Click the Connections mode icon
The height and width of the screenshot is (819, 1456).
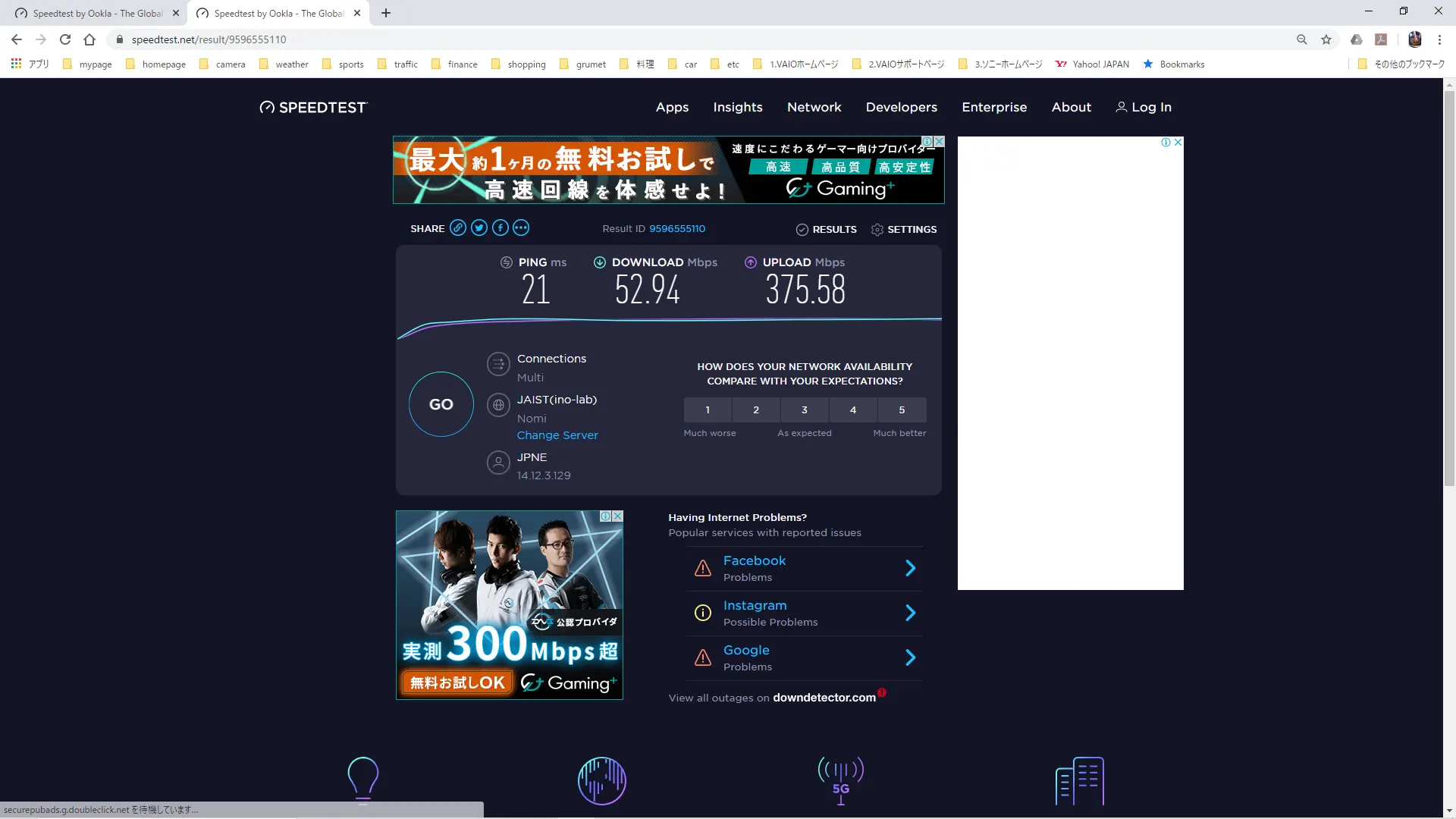coord(498,365)
